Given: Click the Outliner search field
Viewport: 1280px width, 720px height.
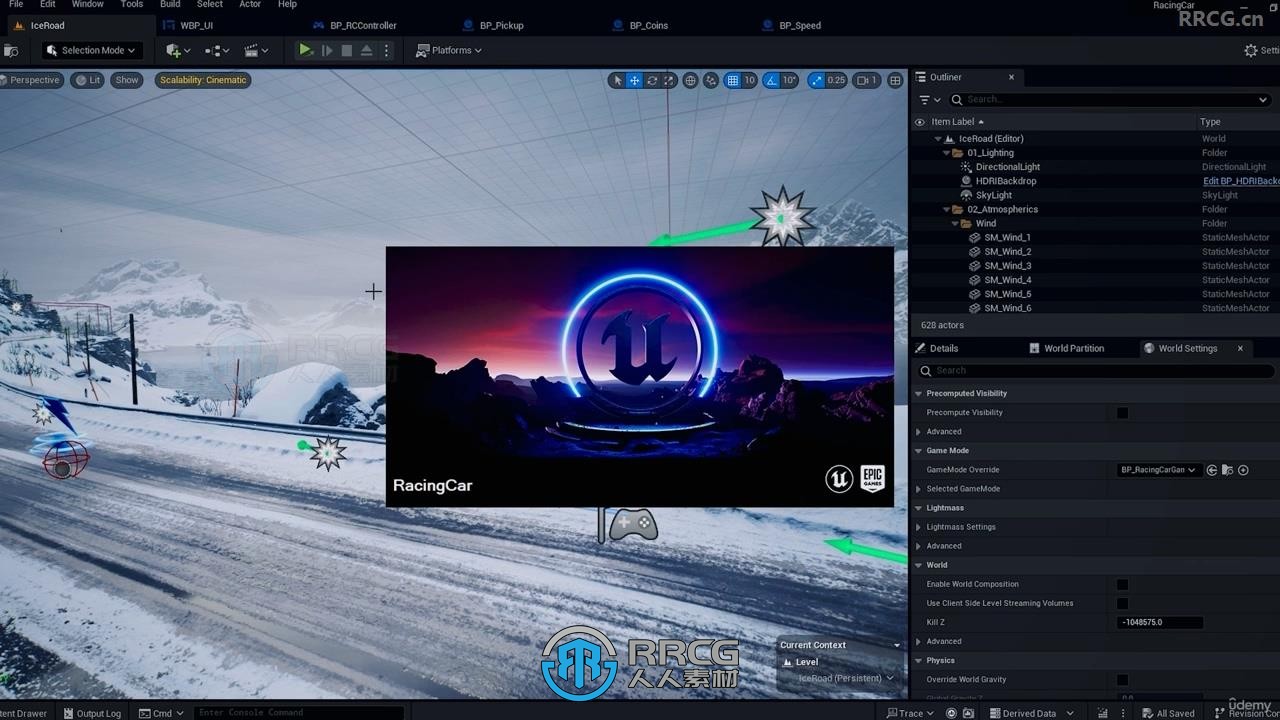Looking at the screenshot, I should (x=1109, y=99).
